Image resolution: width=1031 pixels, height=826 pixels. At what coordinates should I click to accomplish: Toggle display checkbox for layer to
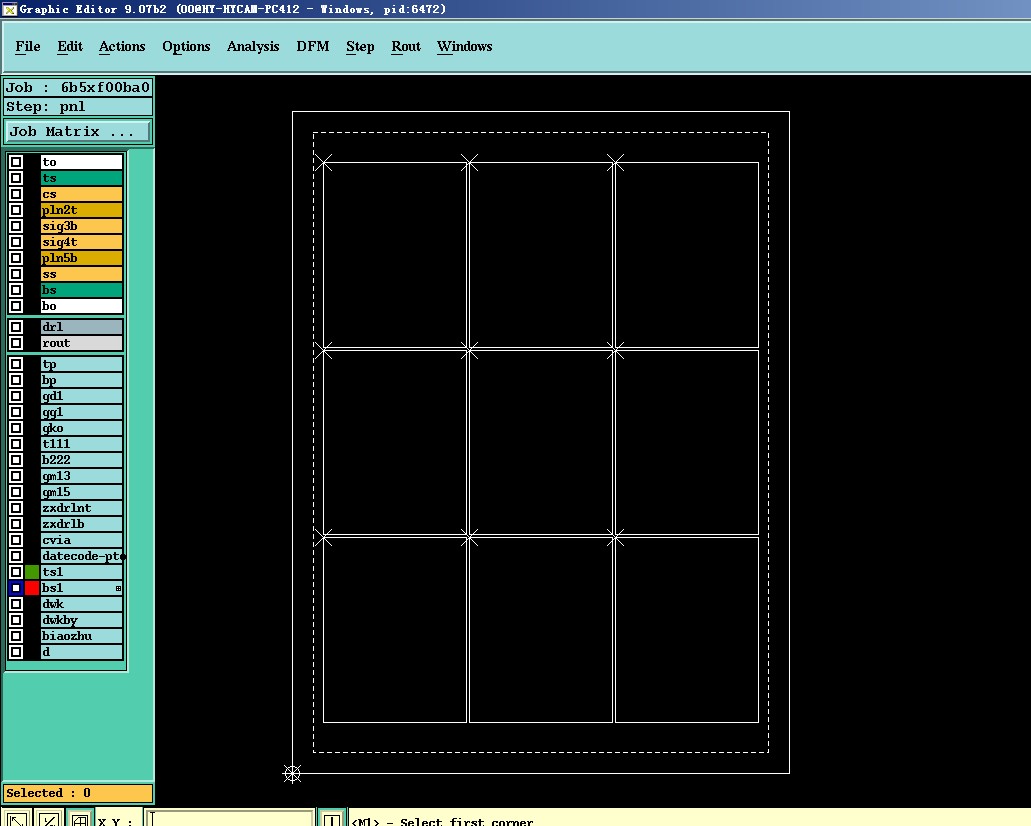pos(16,162)
